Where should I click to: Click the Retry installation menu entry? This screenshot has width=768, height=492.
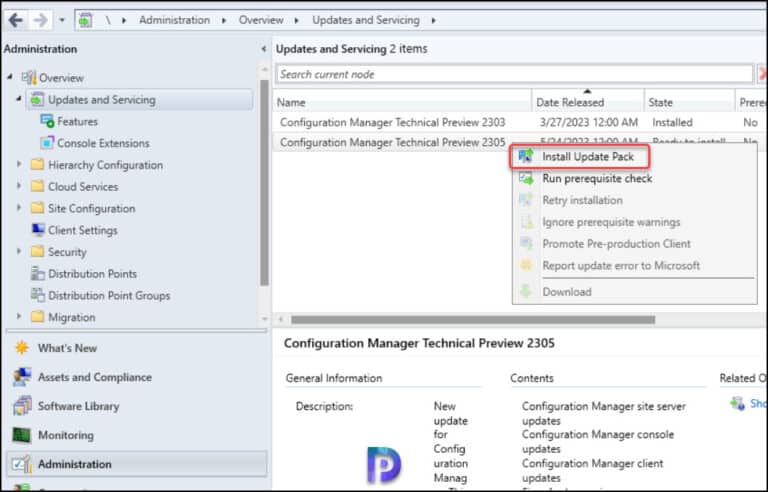(582, 200)
